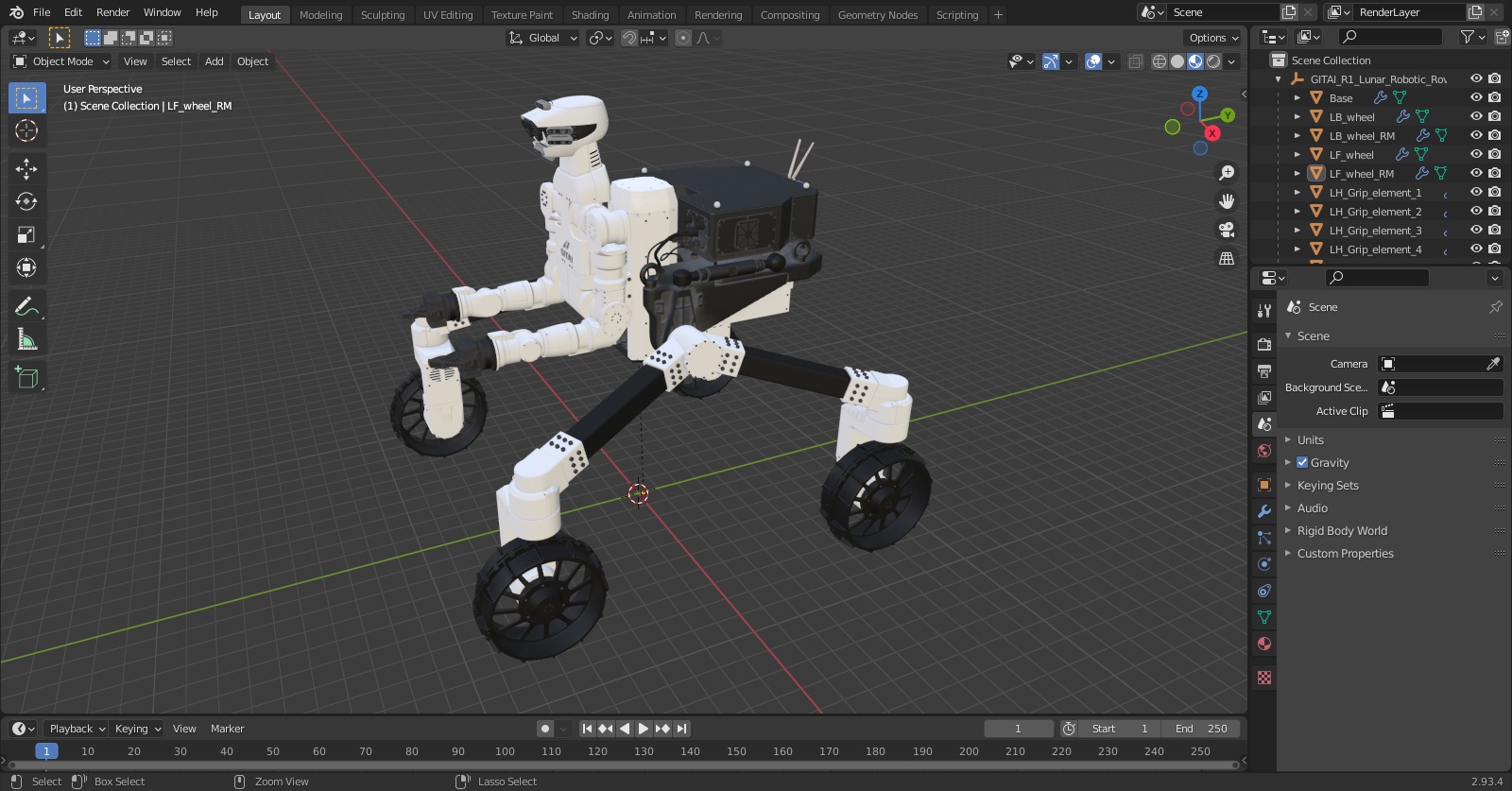Screen dimensions: 1512x791
Task: Select the Tweak select tool icon in header
Action: (x=59, y=38)
